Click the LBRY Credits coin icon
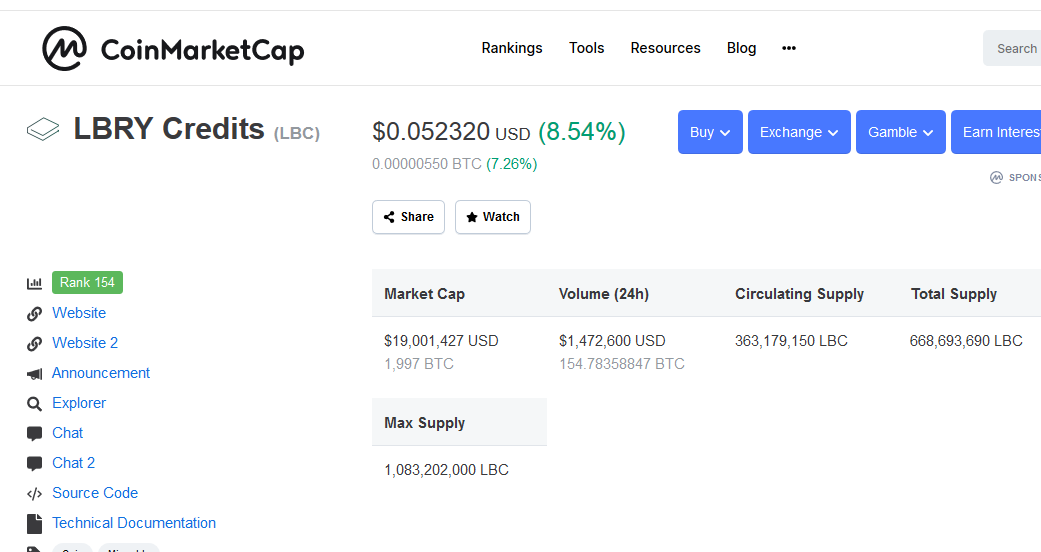The image size is (1041, 552). [43, 129]
